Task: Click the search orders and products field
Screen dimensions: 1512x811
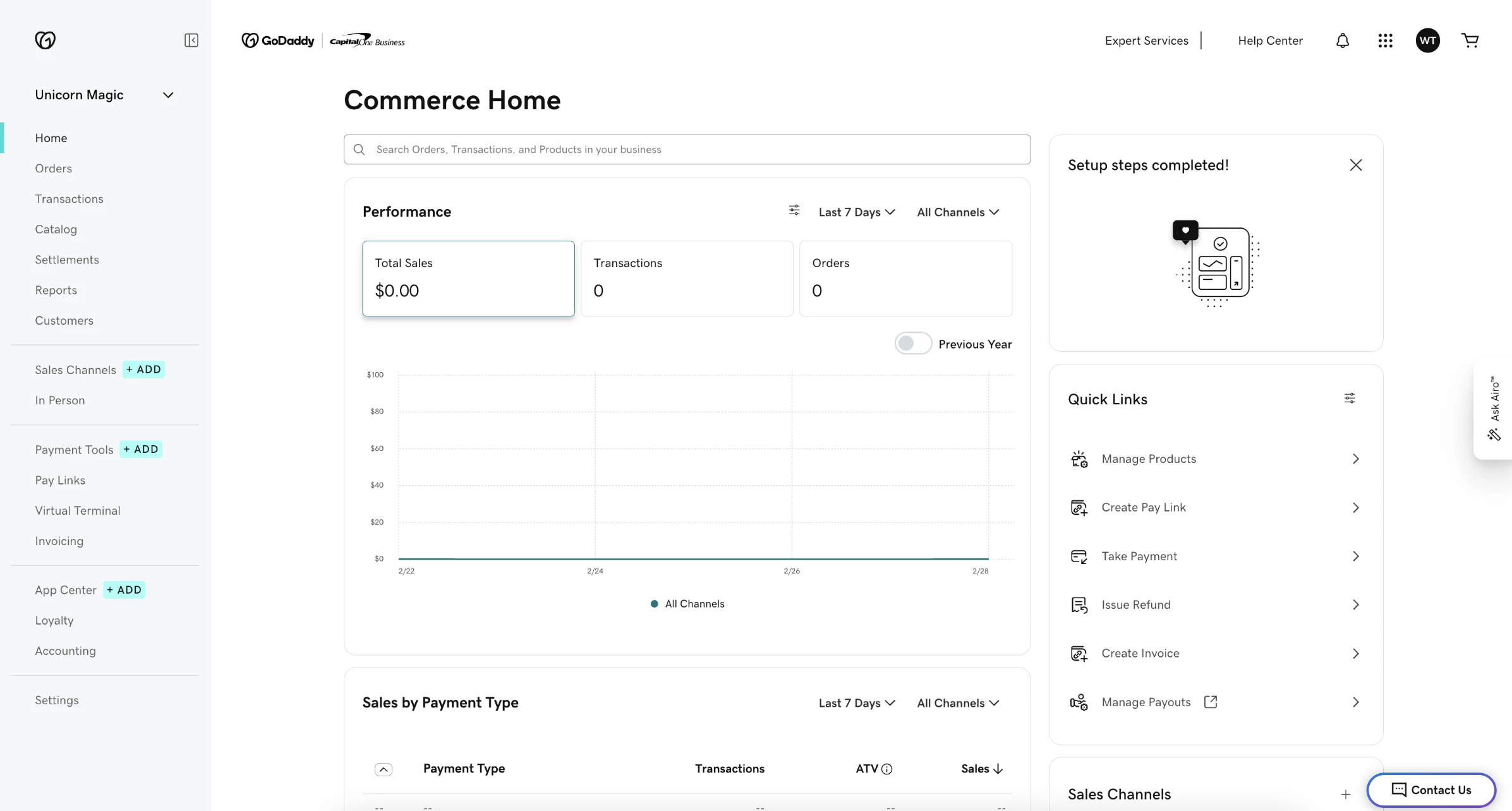Action: [x=687, y=150]
